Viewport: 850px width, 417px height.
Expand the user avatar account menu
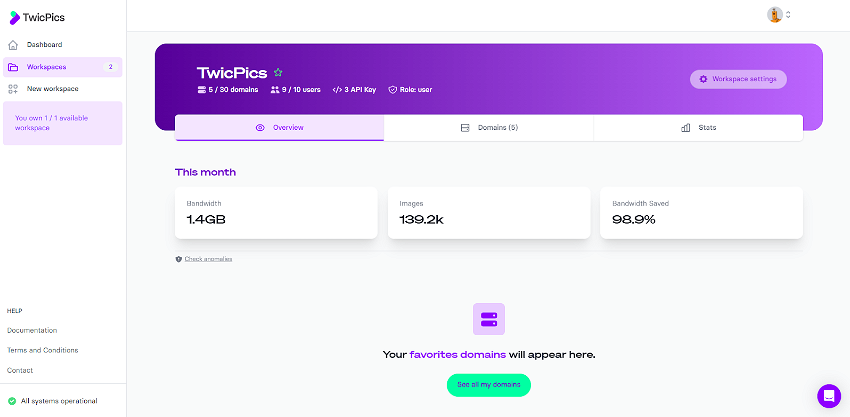(775, 15)
